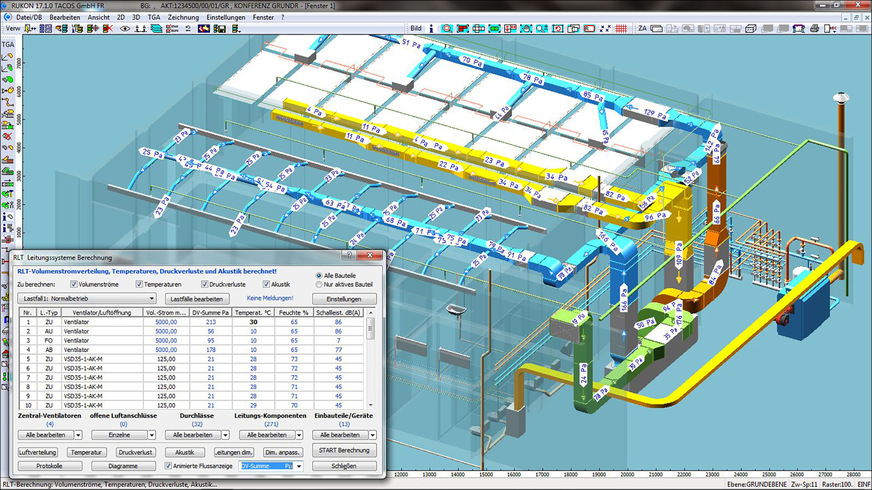This screenshot has height=490, width=872.
Task: Uncheck the Volumenströme checkbox
Action: coord(73,284)
